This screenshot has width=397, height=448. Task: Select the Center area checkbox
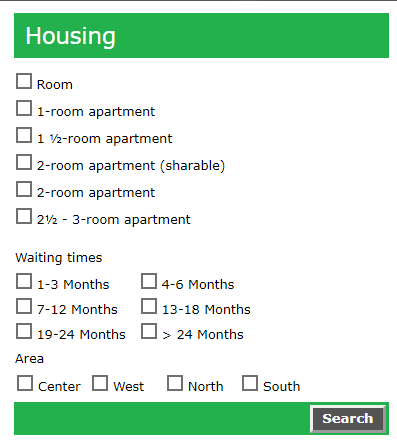pyautogui.click(x=25, y=383)
